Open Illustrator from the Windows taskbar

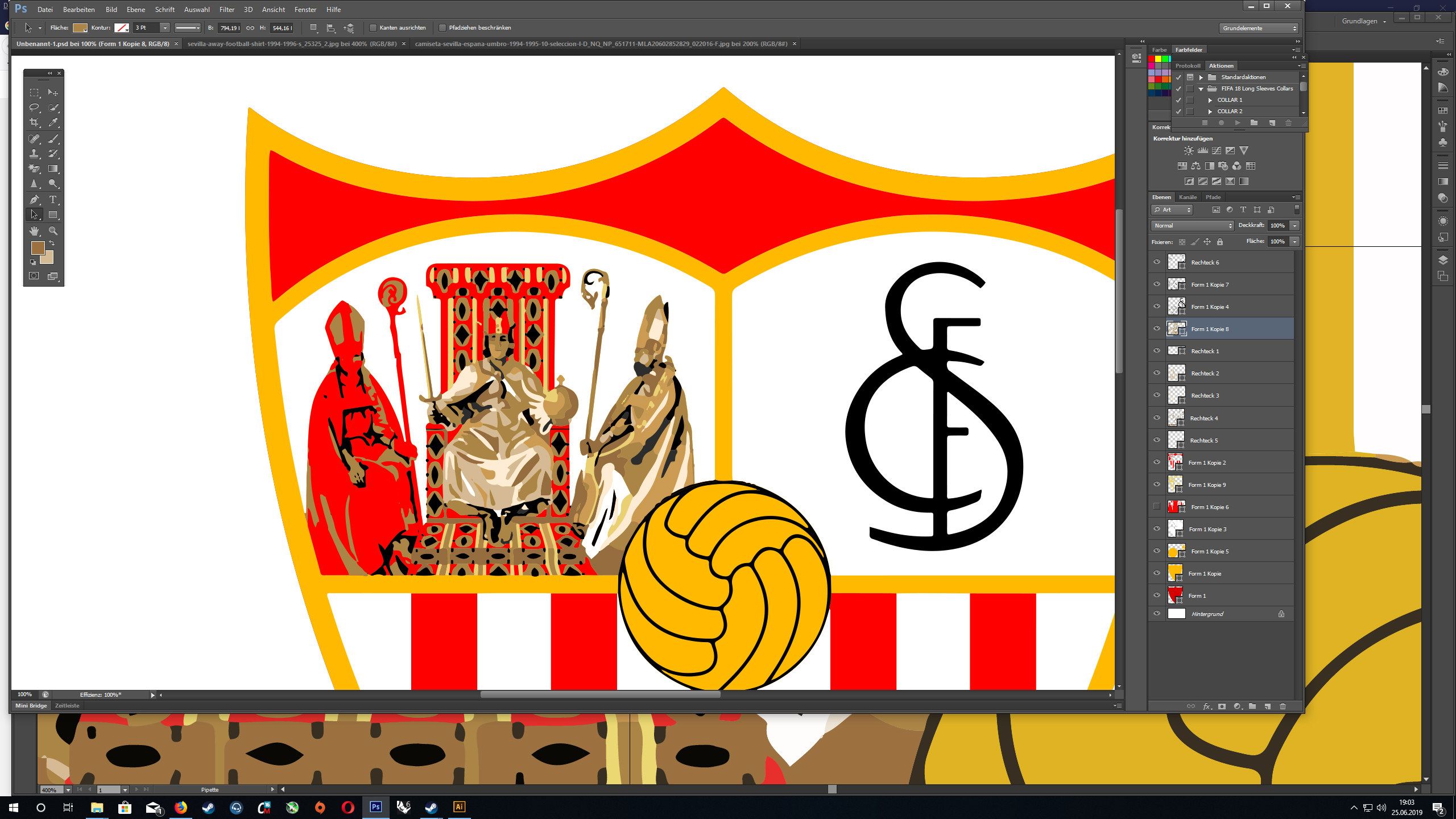[x=459, y=807]
